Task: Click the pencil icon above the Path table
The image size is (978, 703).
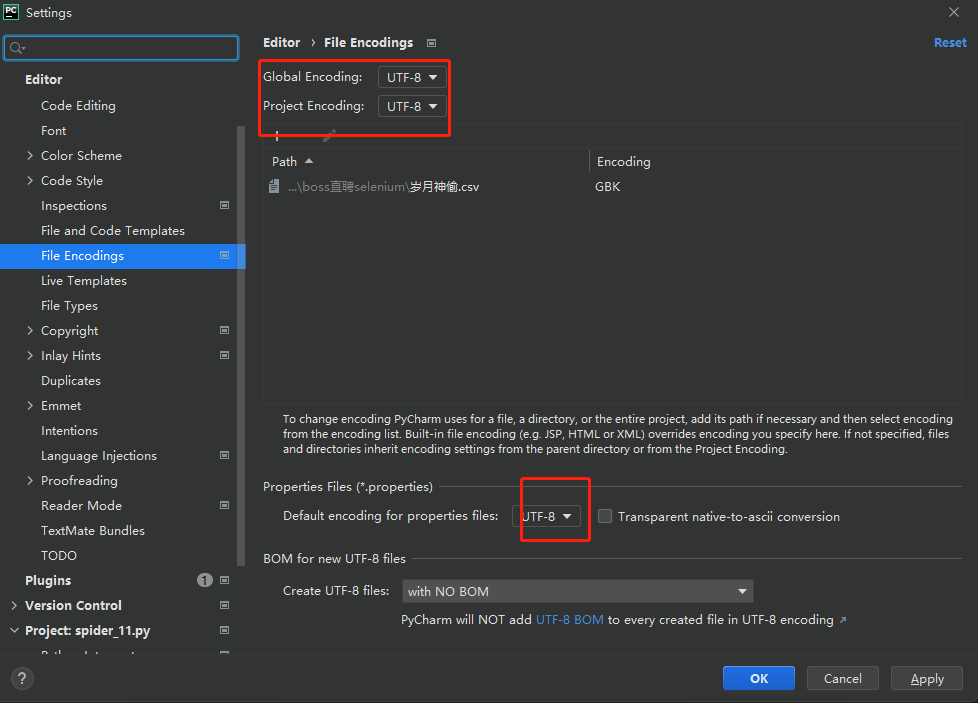Action: (330, 136)
